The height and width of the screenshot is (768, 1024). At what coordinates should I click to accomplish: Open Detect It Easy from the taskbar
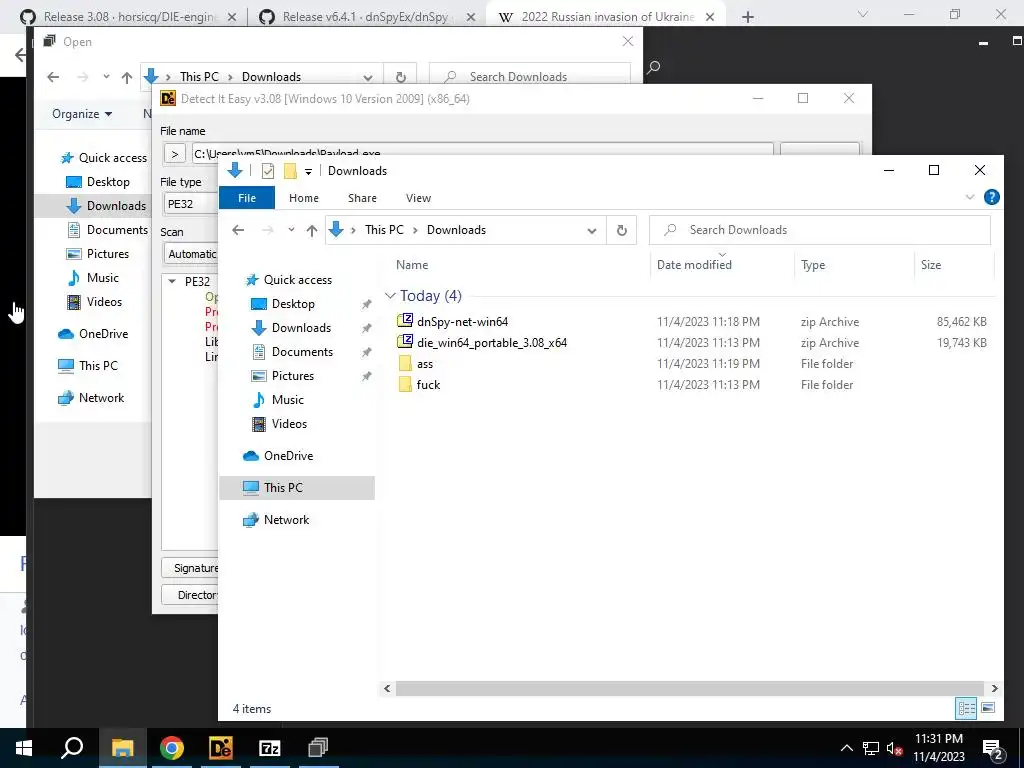pyautogui.click(x=220, y=748)
